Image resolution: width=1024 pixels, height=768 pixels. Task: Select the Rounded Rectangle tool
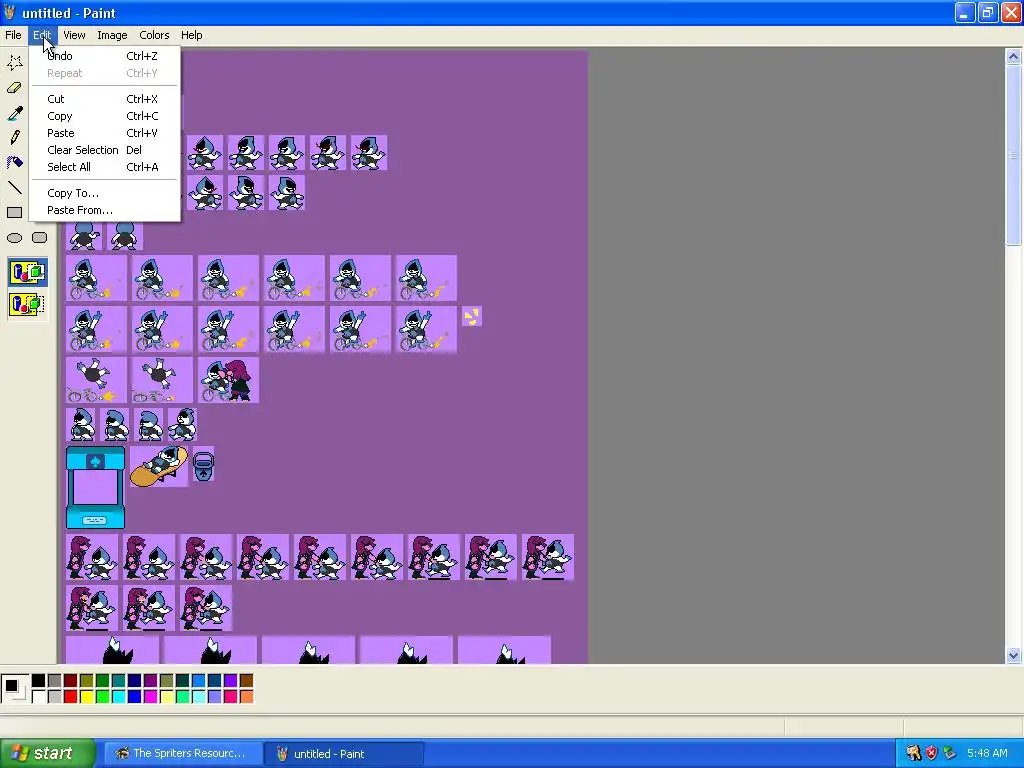(40, 238)
